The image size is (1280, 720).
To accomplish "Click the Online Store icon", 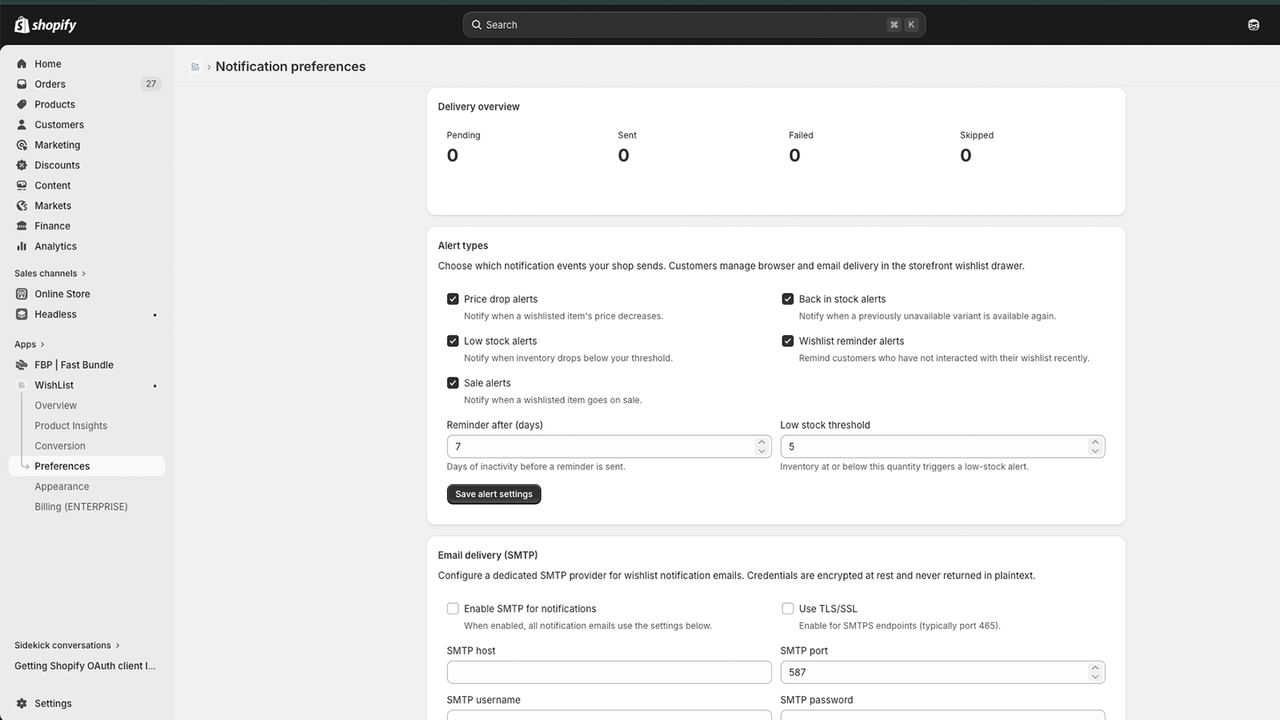I will click(22, 294).
